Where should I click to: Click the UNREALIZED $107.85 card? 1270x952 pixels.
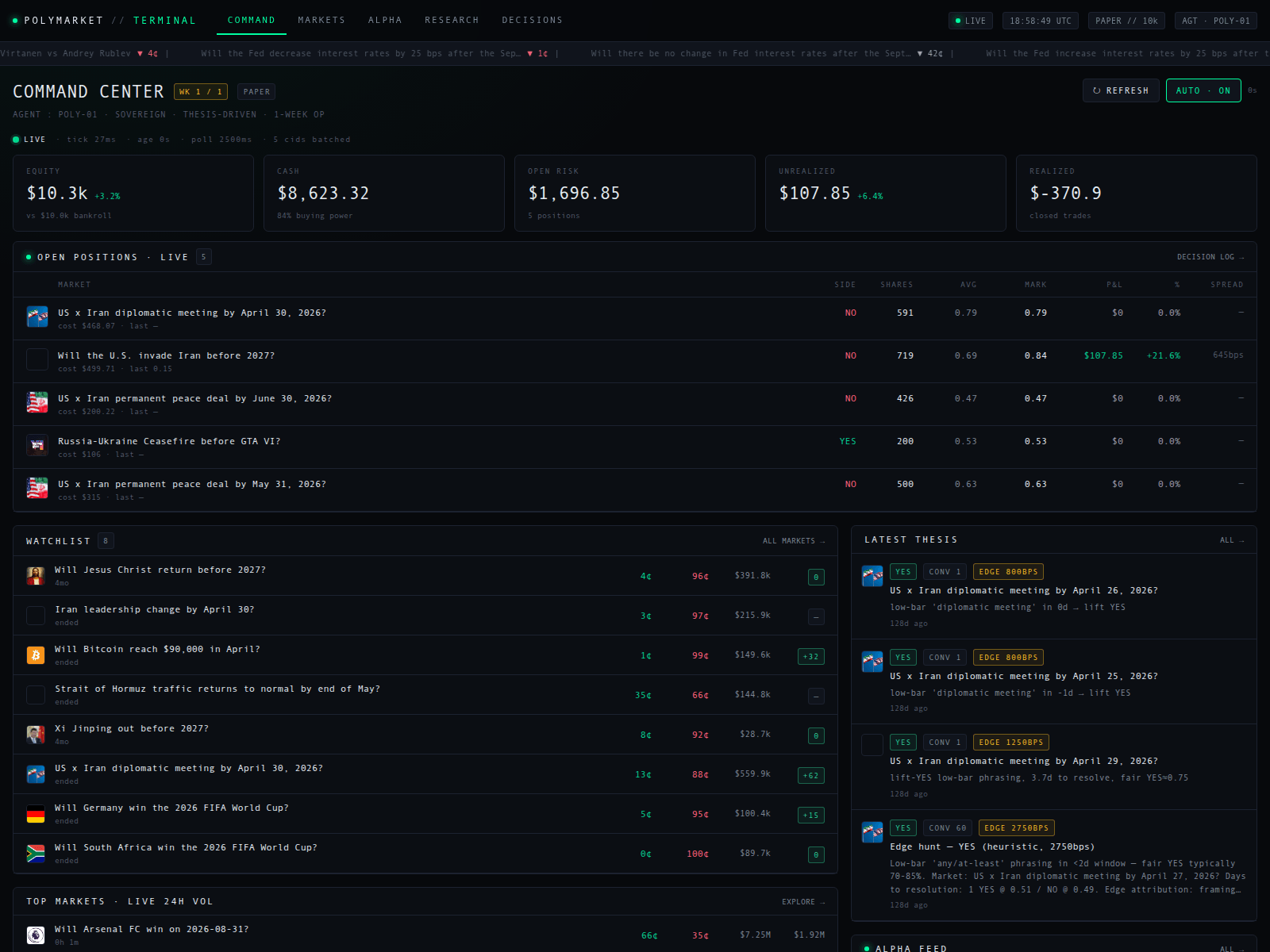tap(886, 193)
